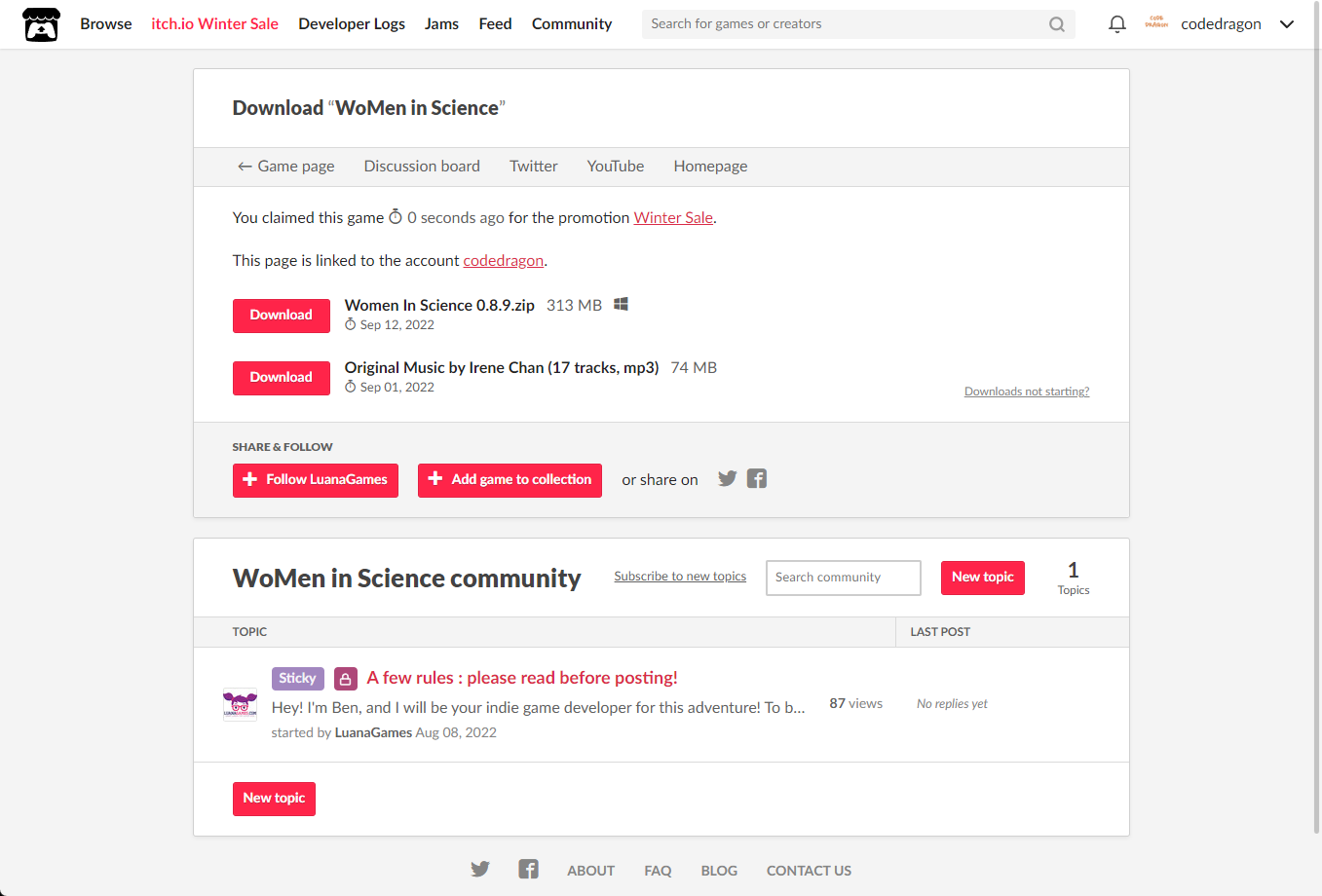The width and height of the screenshot is (1322, 896).
Task: Download Original Music by Irene Chan
Action: 282,378
